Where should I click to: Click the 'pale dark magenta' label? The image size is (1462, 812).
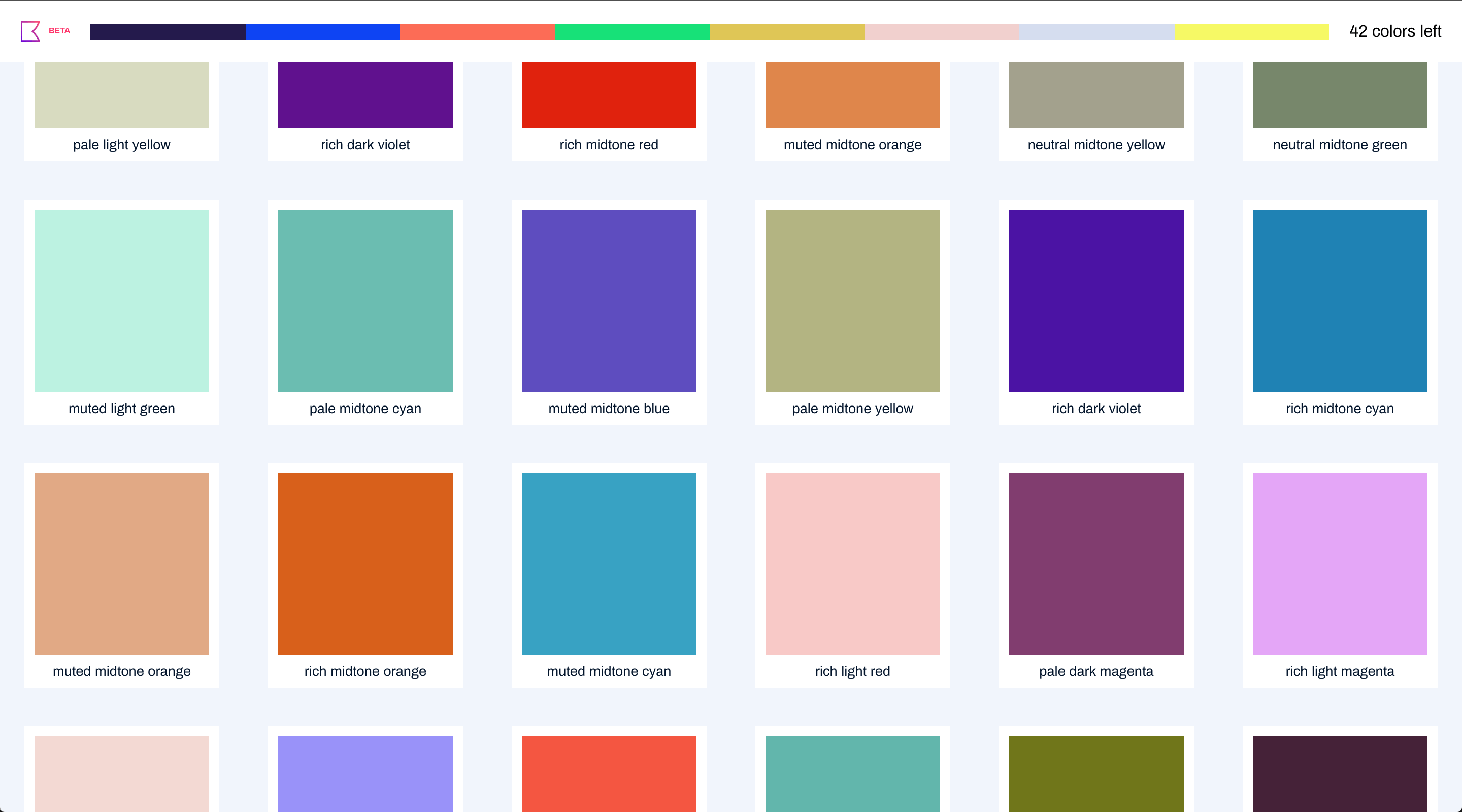coord(1096,671)
